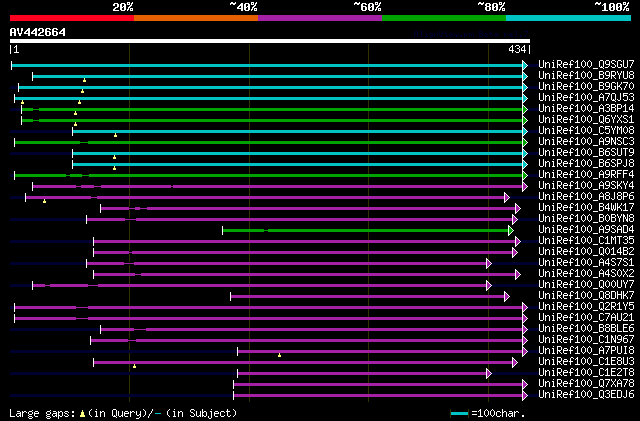Select label UniRef100_A4S0X2
The width and height of the screenshot is (640, 421).
click(586, 274)
